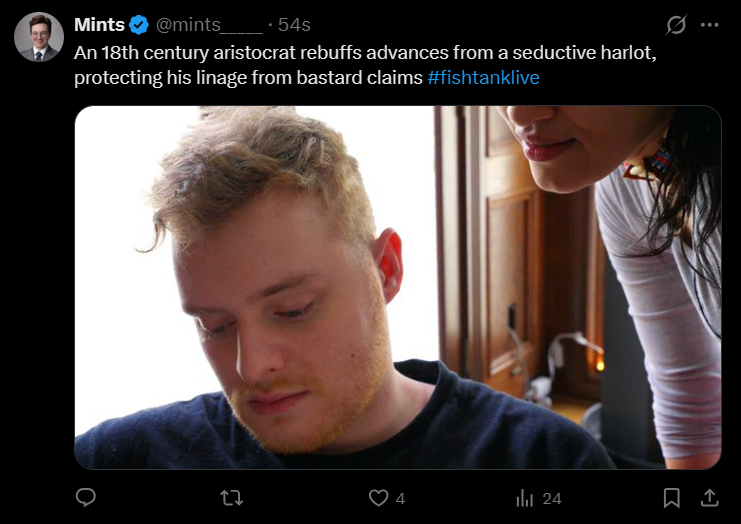741x524 pixels.
Task: Go to the @mints_____ handle profile
Action: [x=209, y=25]
